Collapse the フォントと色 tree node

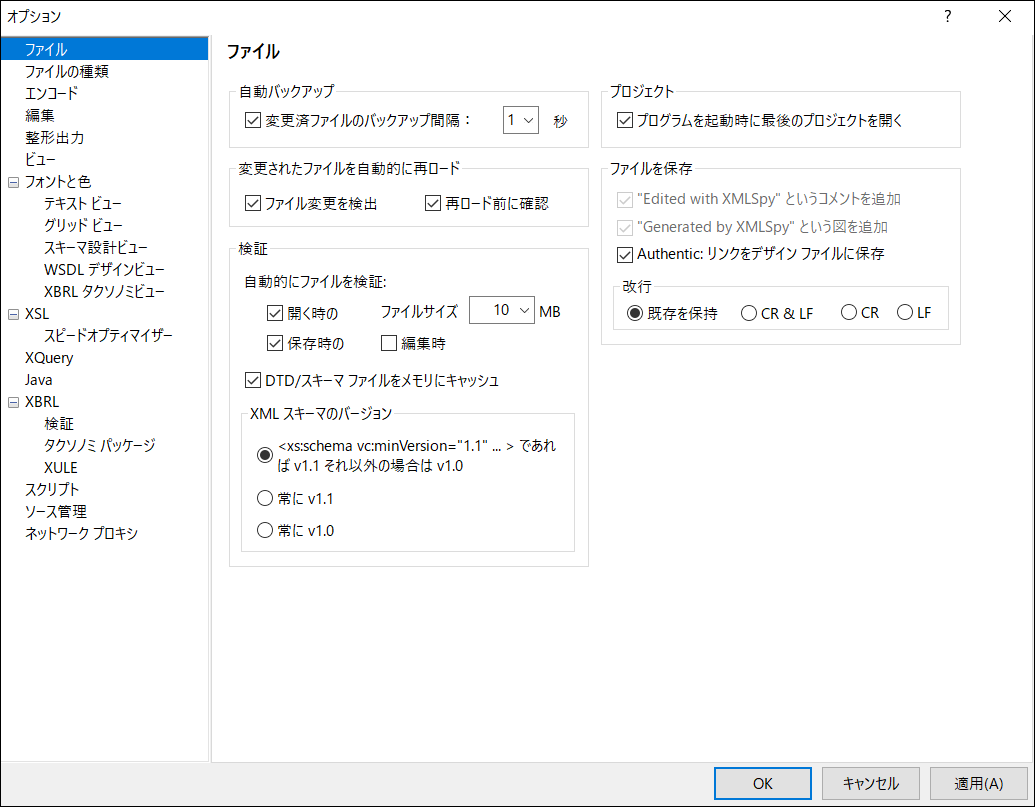pyautogui.click(x=13, y=182)
